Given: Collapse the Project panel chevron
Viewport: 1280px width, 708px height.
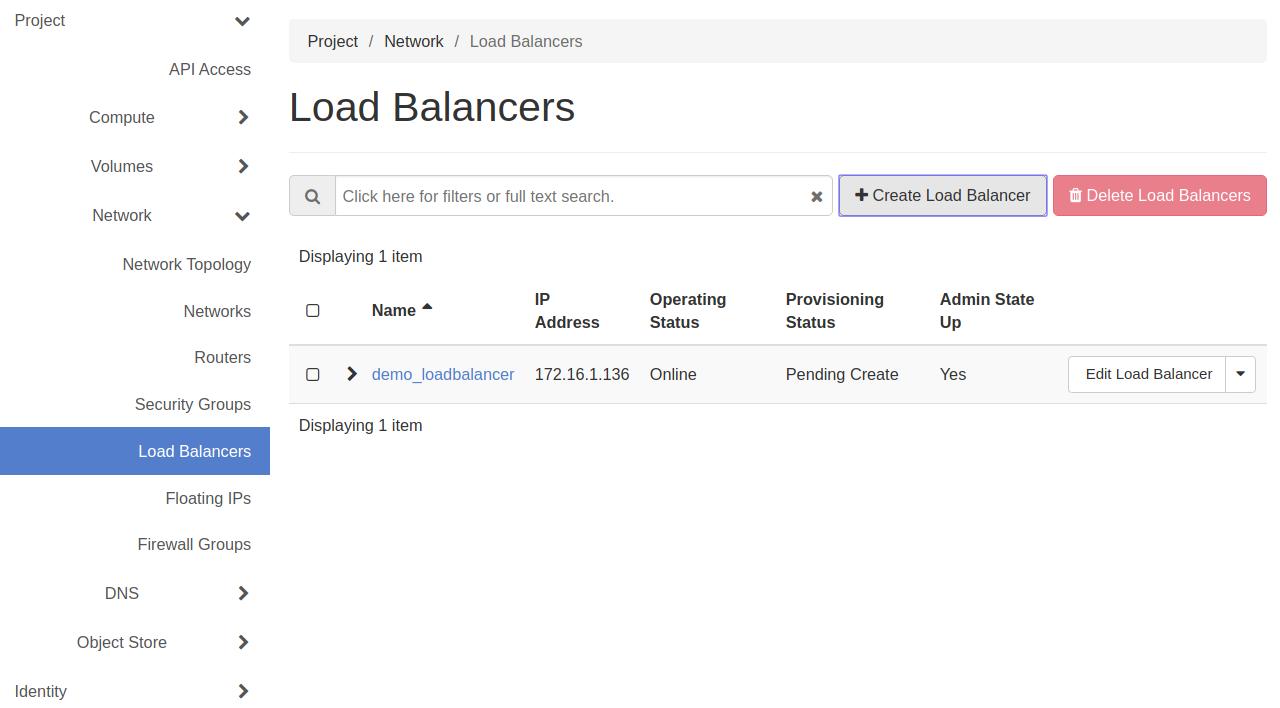Looking at the screenshot, I should click(242, 21).
